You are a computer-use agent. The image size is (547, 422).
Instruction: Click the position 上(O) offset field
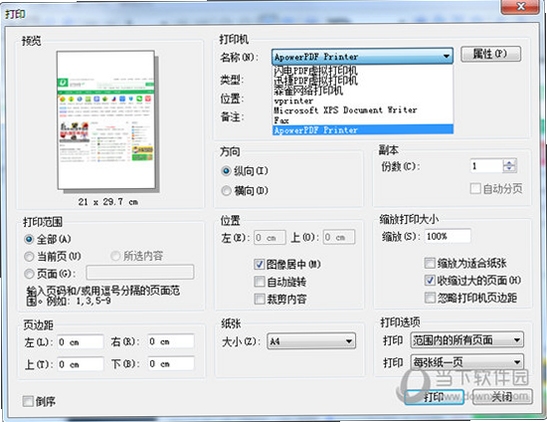(339, 237)
